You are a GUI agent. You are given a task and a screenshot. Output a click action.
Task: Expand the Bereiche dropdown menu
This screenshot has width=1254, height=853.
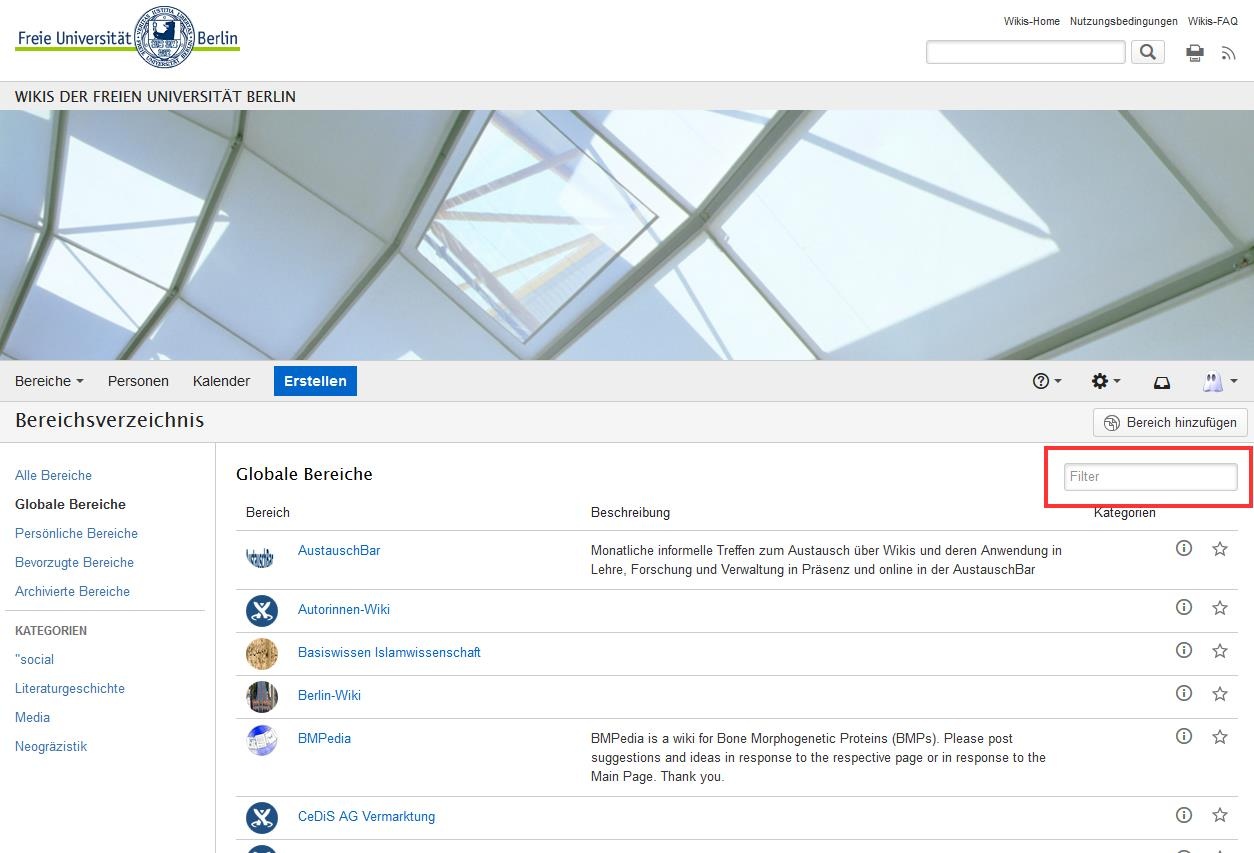(x=49, y=381)
